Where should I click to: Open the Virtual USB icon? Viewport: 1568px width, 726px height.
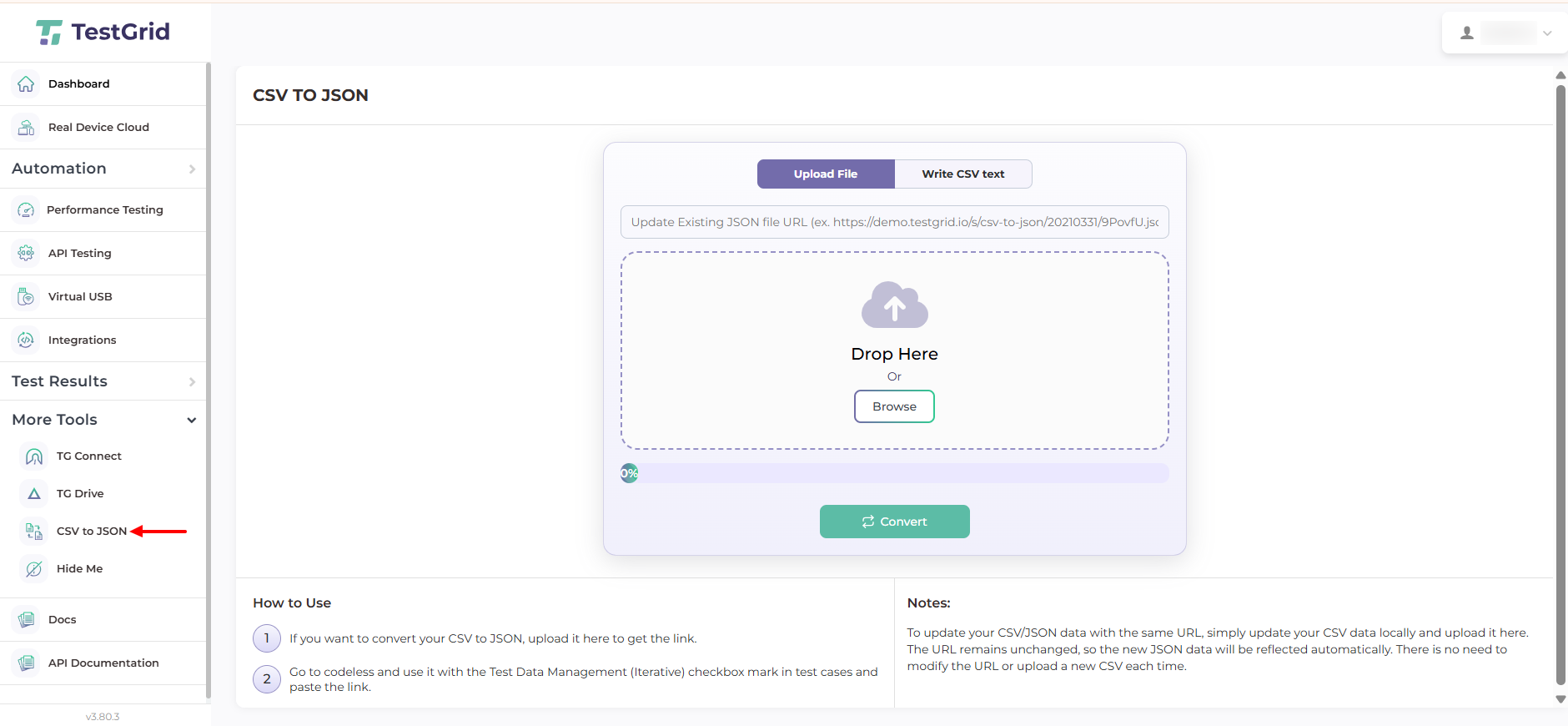(x=26, y=297)
